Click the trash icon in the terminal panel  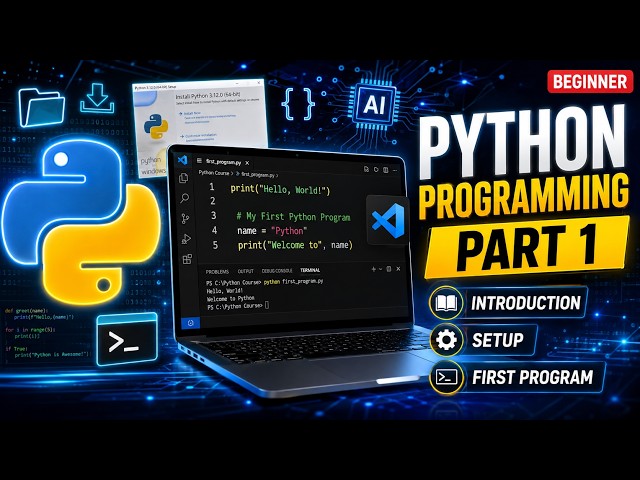pyautogui.click(x=389, y=269)
